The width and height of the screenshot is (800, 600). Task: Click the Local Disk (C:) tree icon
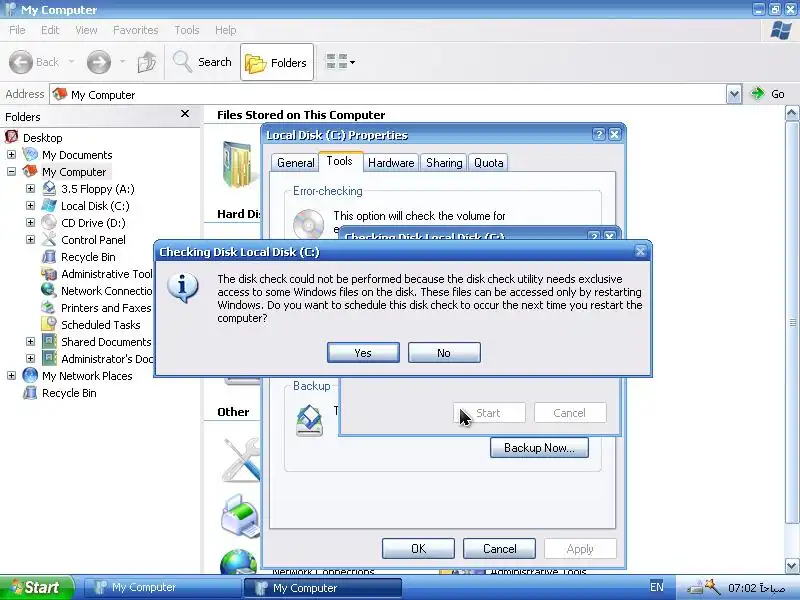49,206
